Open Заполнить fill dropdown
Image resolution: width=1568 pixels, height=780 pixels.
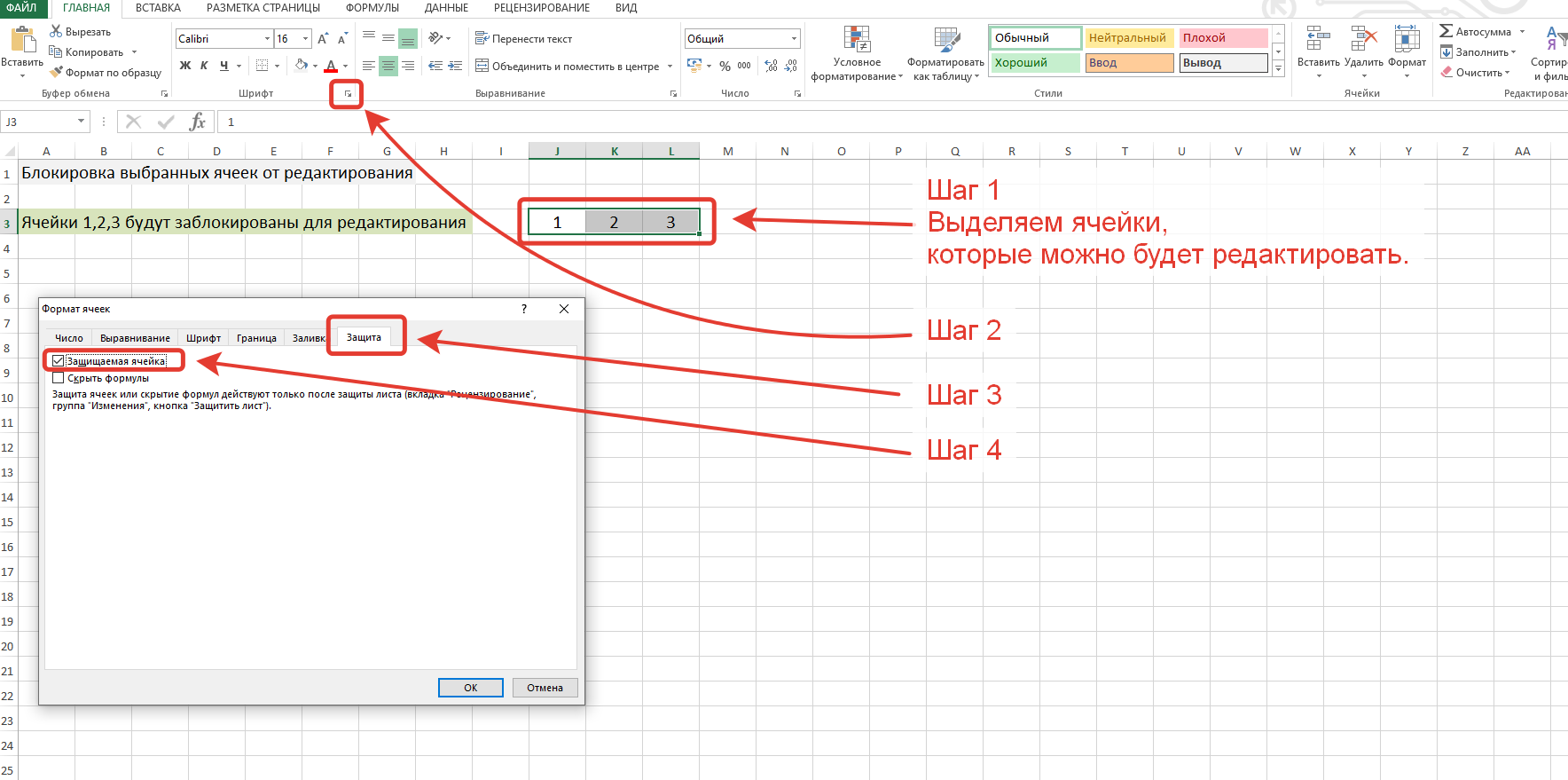click(1478, 51)
